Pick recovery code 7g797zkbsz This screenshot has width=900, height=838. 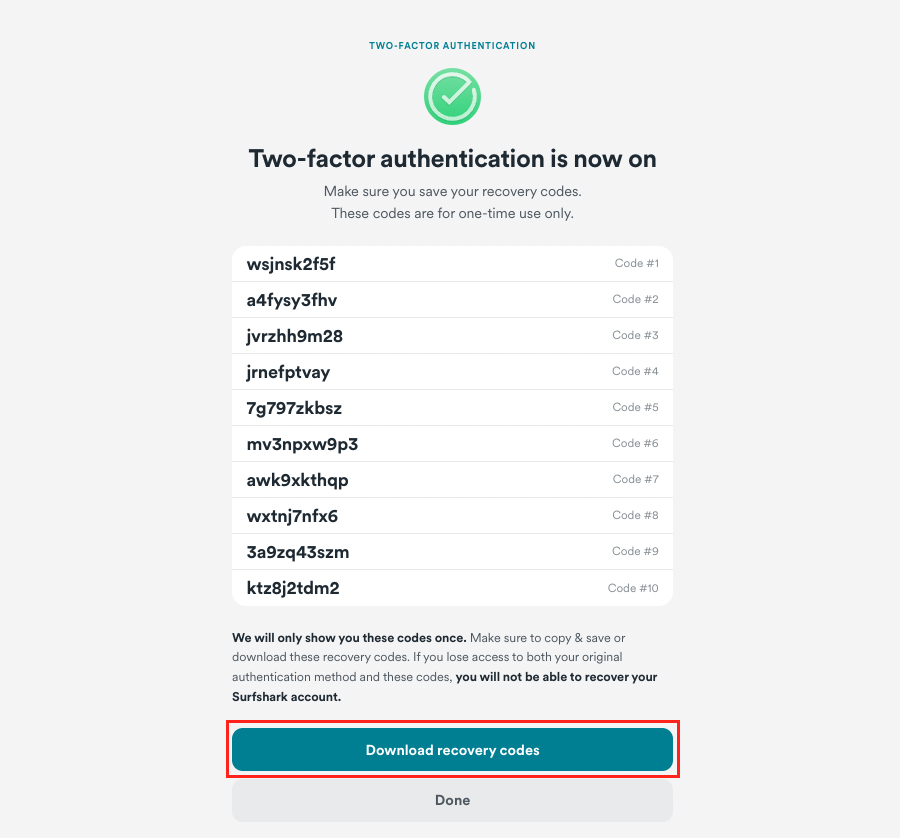(x=294, y=408)
